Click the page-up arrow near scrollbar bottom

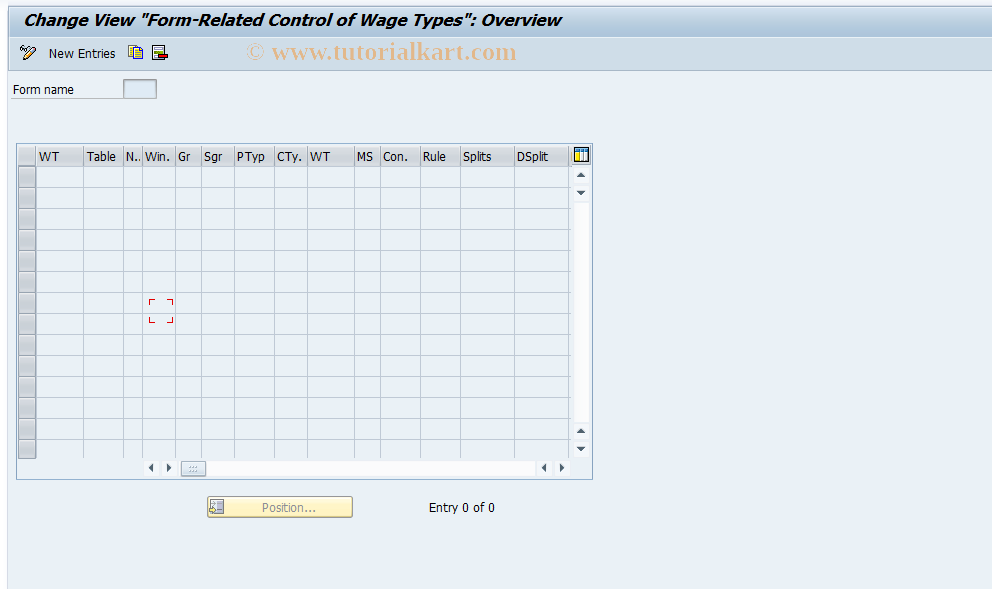pyautogui.click(x=581, y=431)
